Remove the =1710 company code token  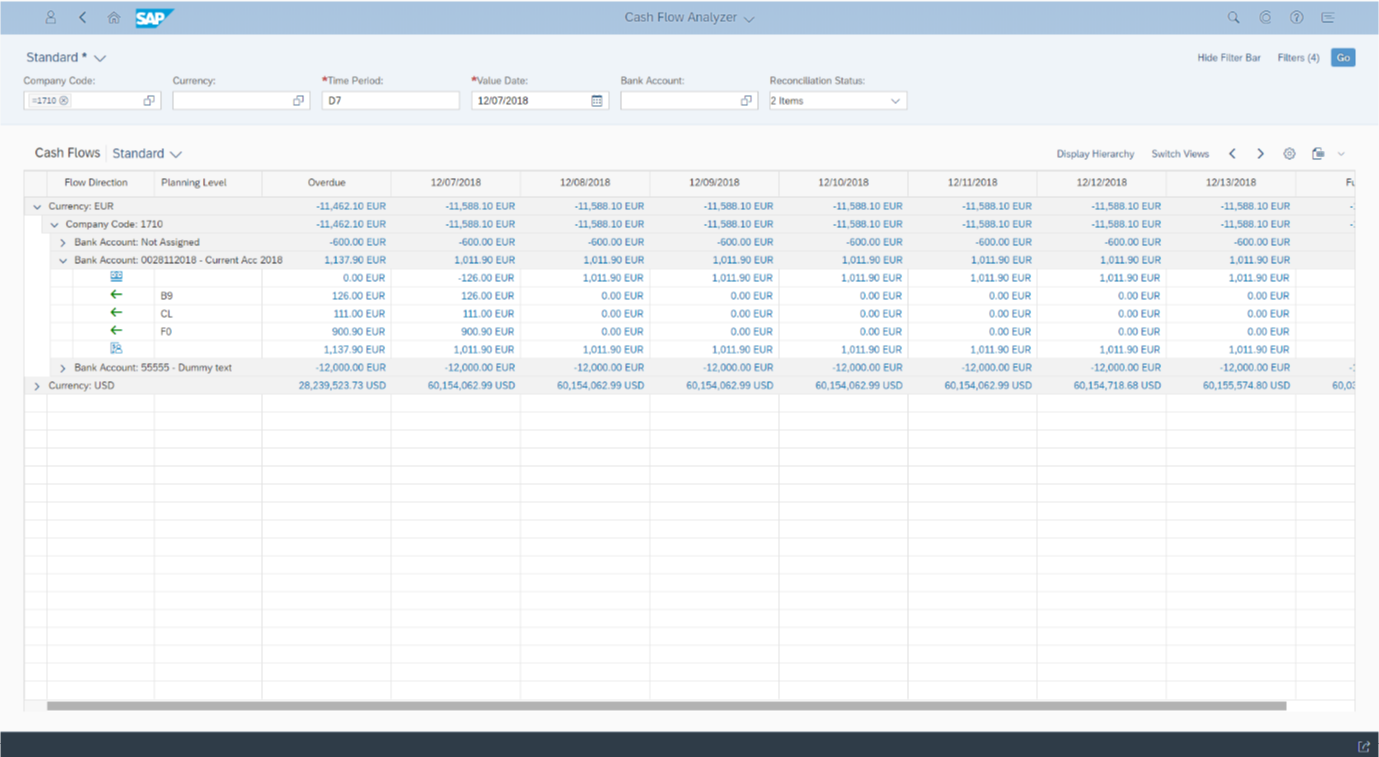64,101
